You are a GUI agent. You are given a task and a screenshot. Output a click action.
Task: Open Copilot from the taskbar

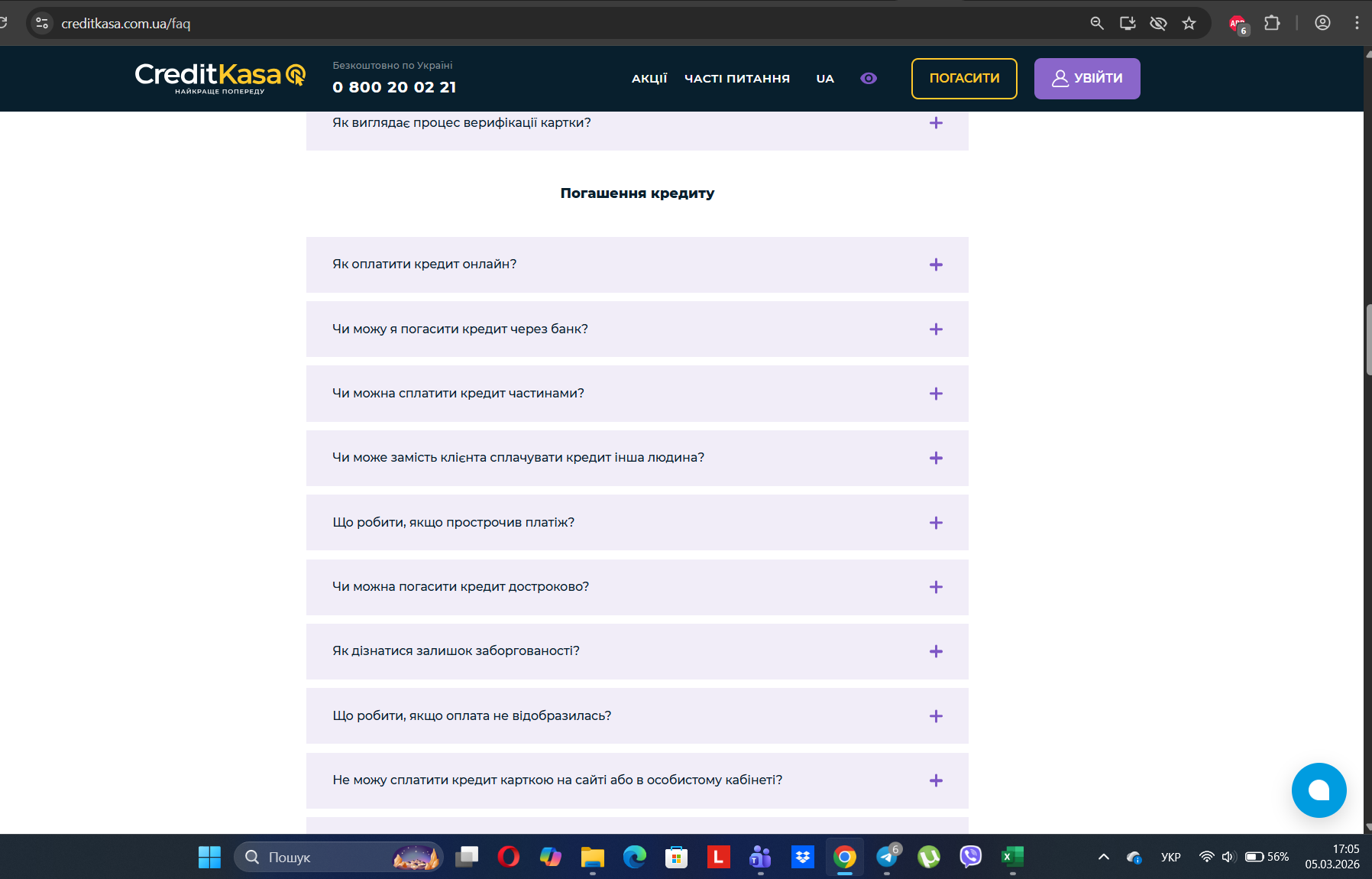550,857
